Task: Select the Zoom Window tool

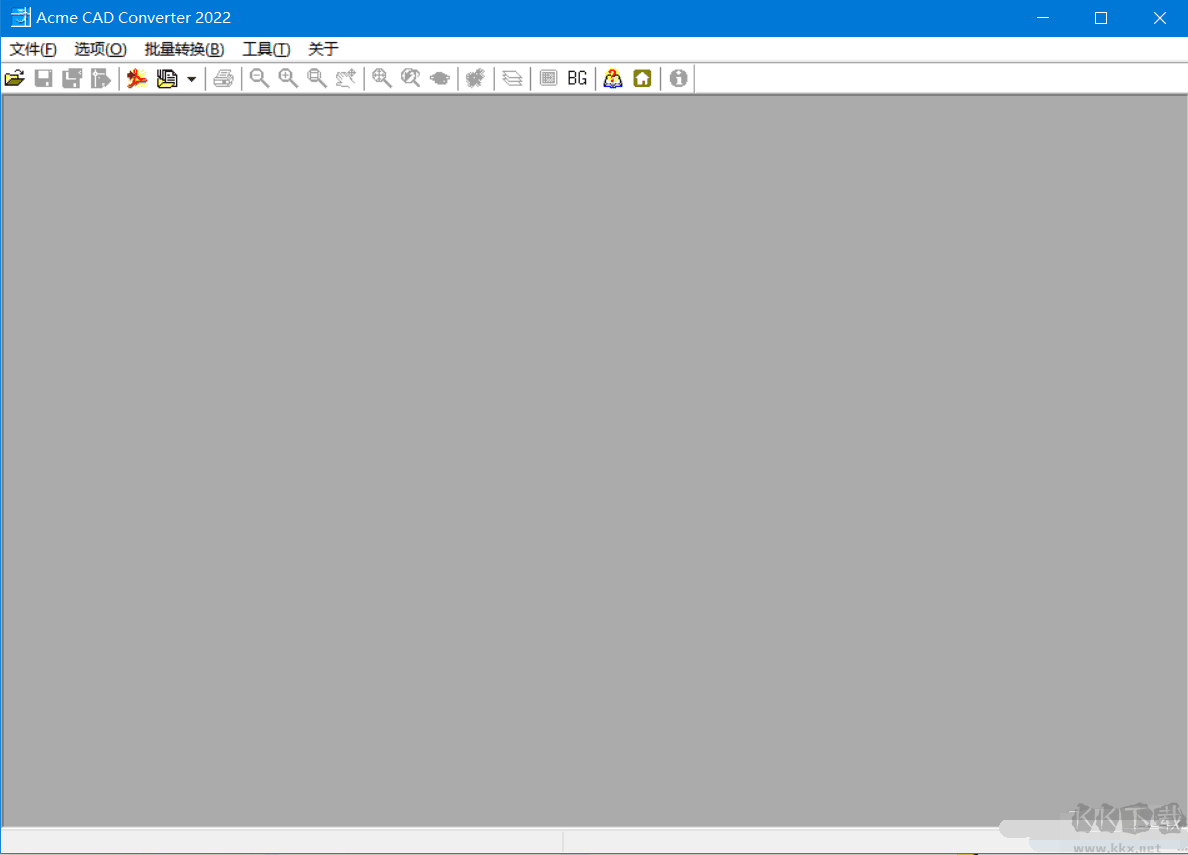Action: click(x=316, y=77)
